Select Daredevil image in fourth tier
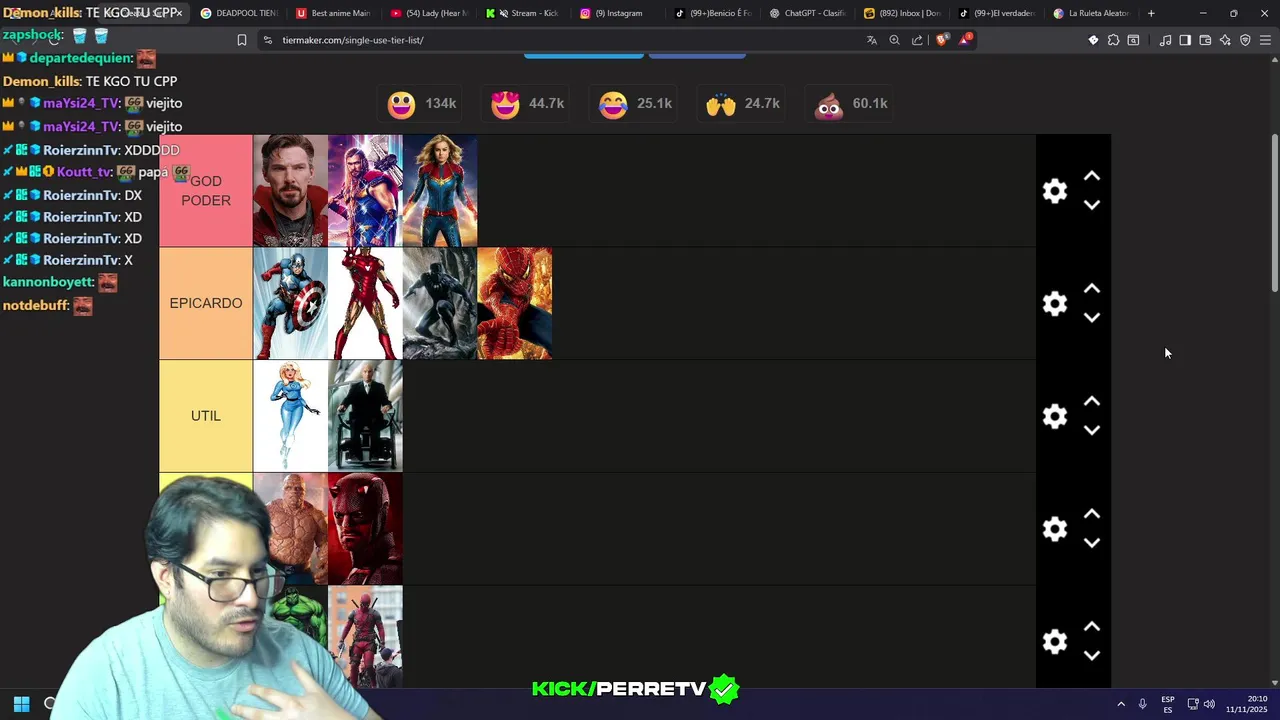Screen dimensions: 1280x720 pos(365,529)
